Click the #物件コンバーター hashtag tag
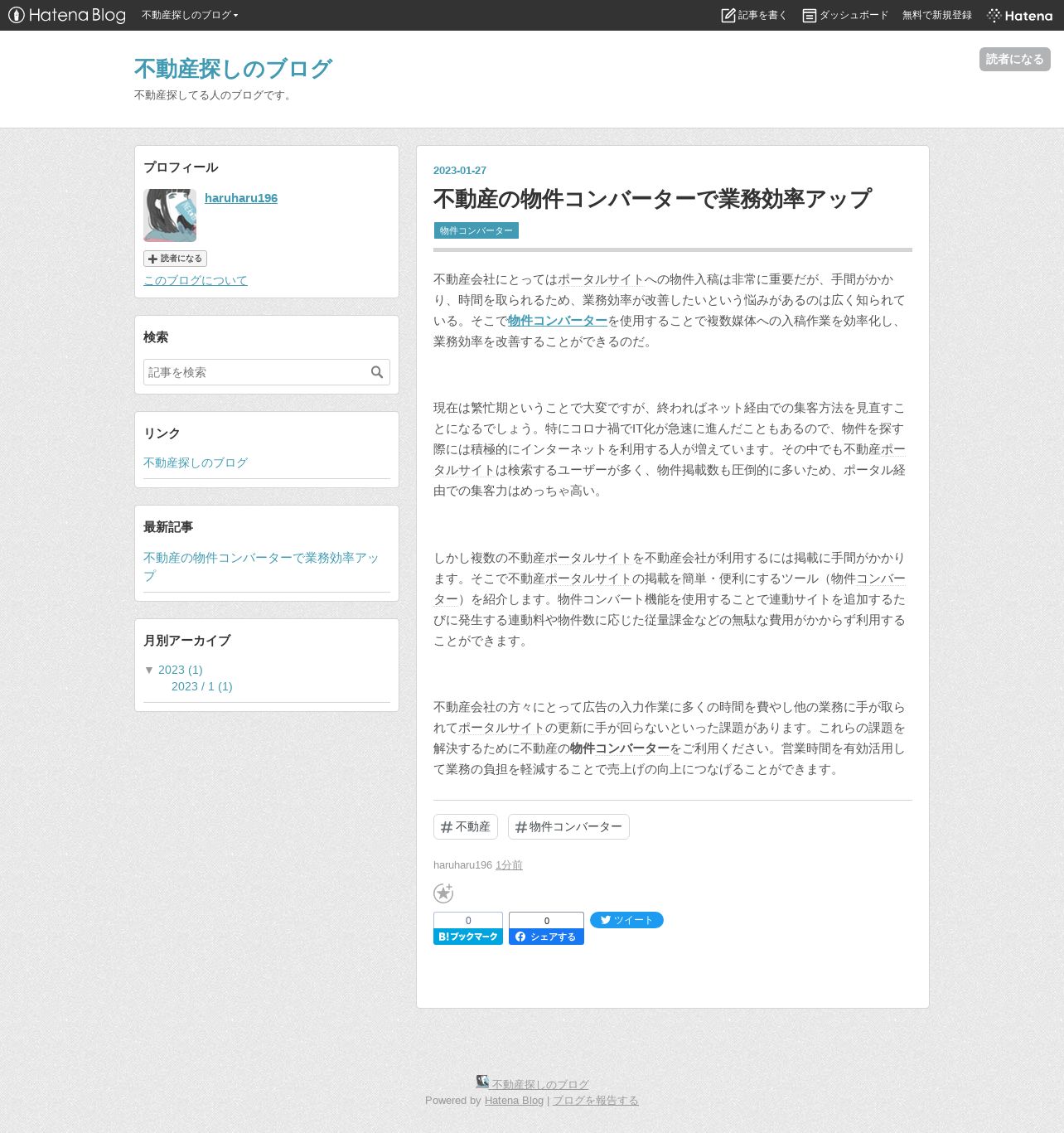The width and height of the screenshot is (1064, 1133). [568, 826]
